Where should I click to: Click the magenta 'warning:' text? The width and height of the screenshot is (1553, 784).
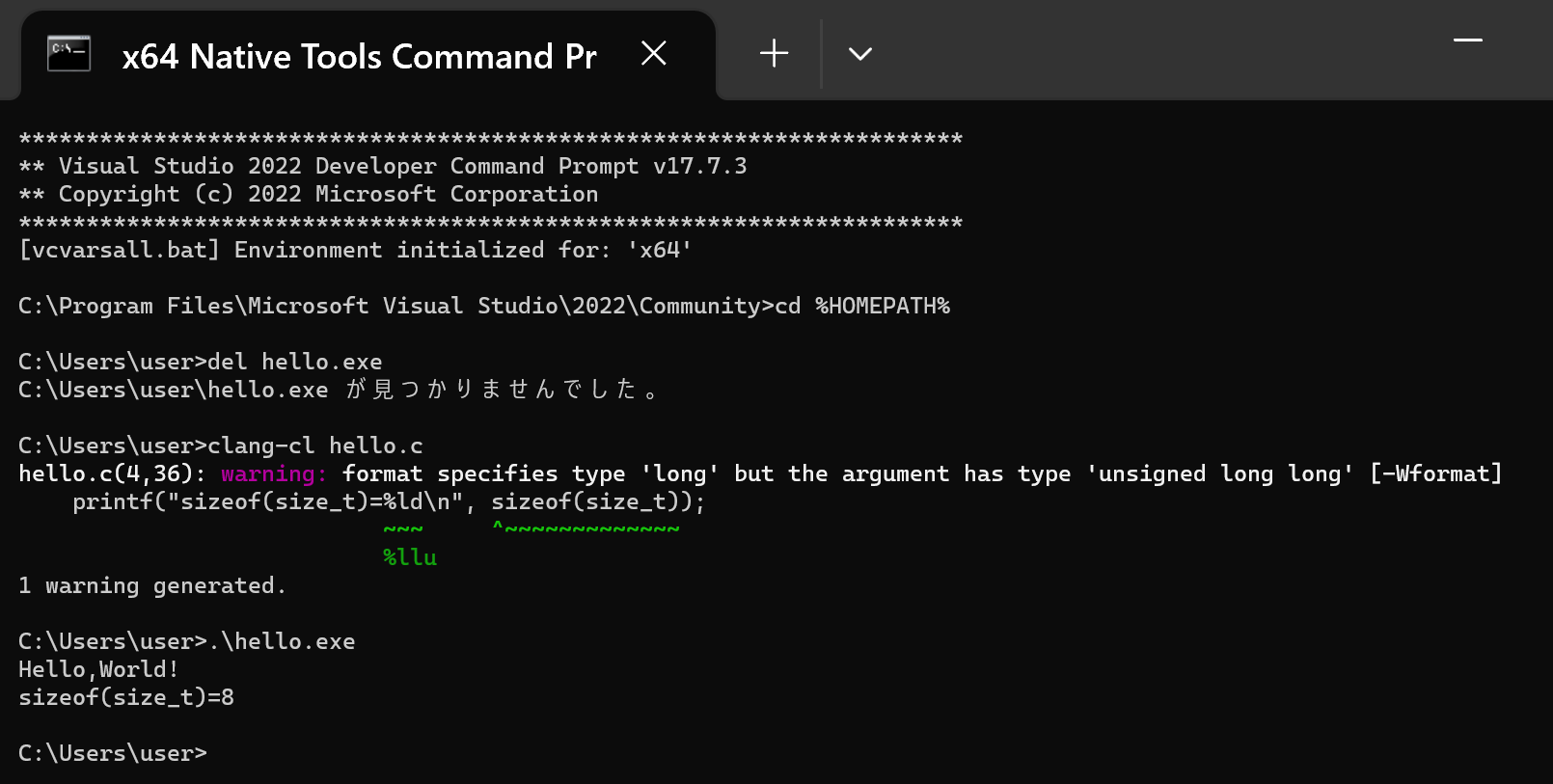(275, 473)
